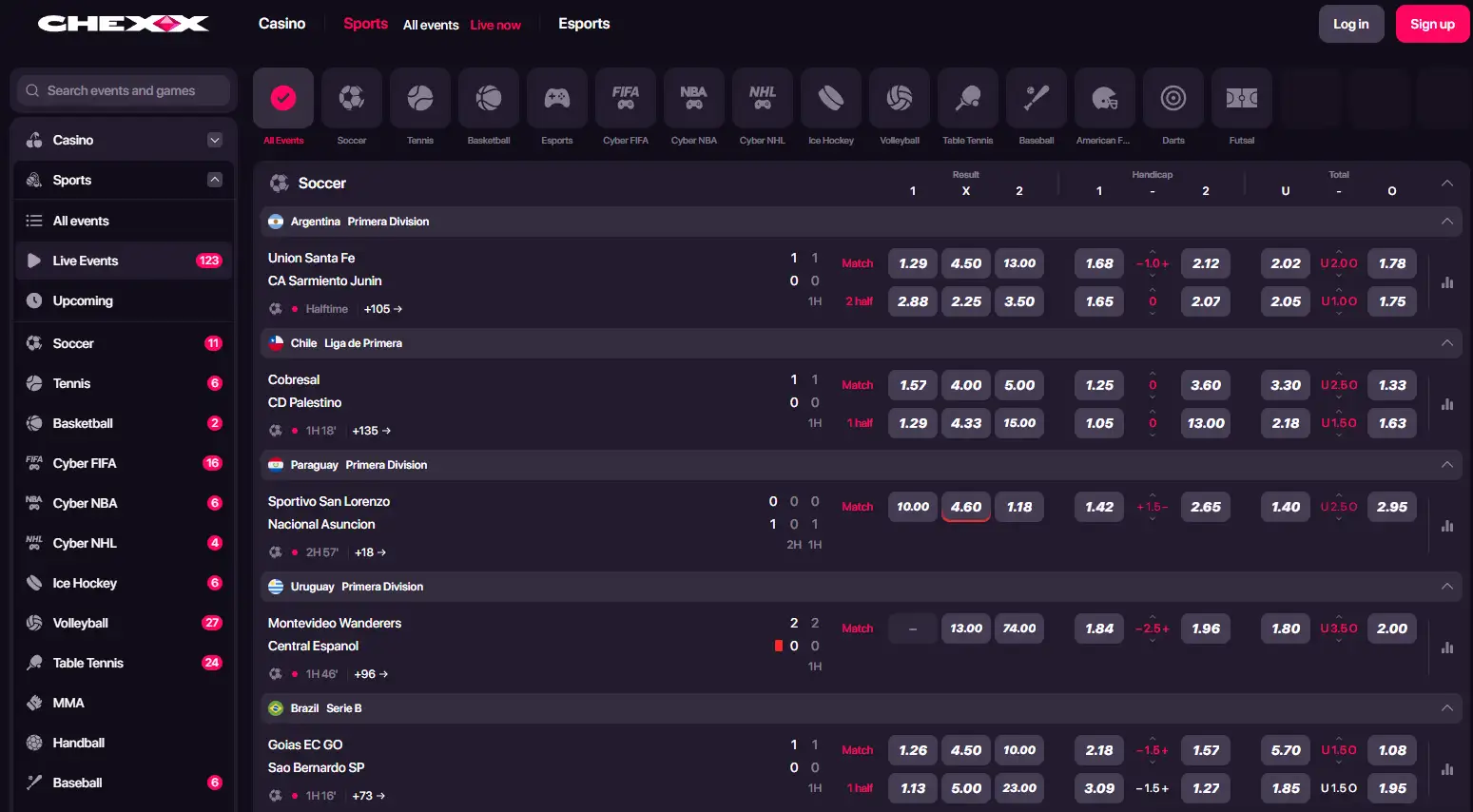This screenshot has width=1473, height=812.
Task: Open stats chart for Union Santa Fe match
Action: pos(1447,282)
